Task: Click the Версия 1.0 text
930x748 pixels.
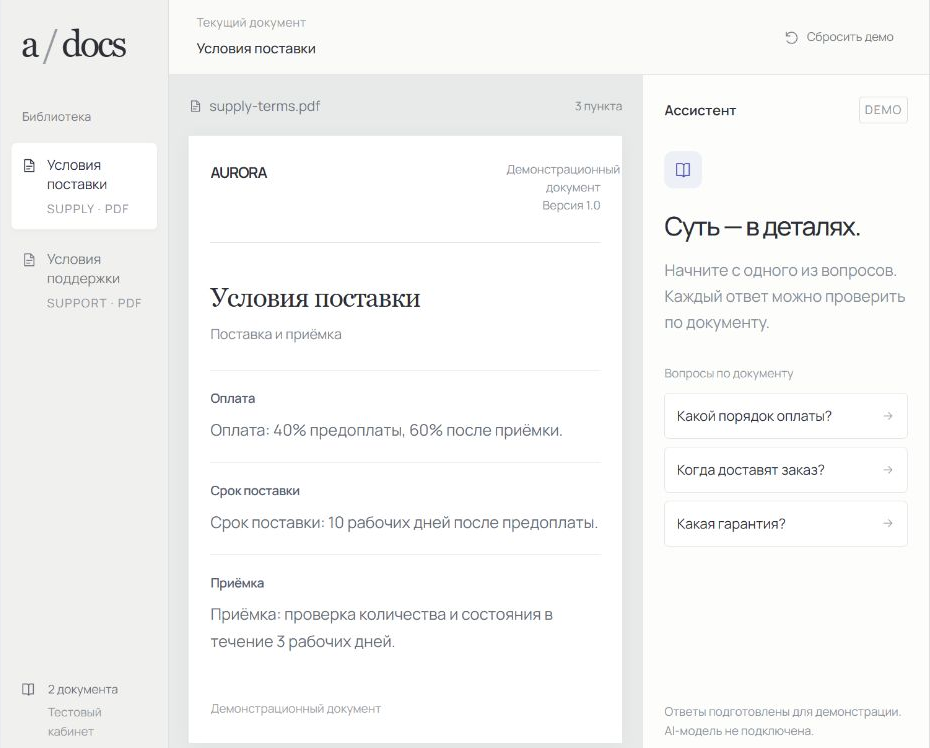Action: click(x=571, y=205)
